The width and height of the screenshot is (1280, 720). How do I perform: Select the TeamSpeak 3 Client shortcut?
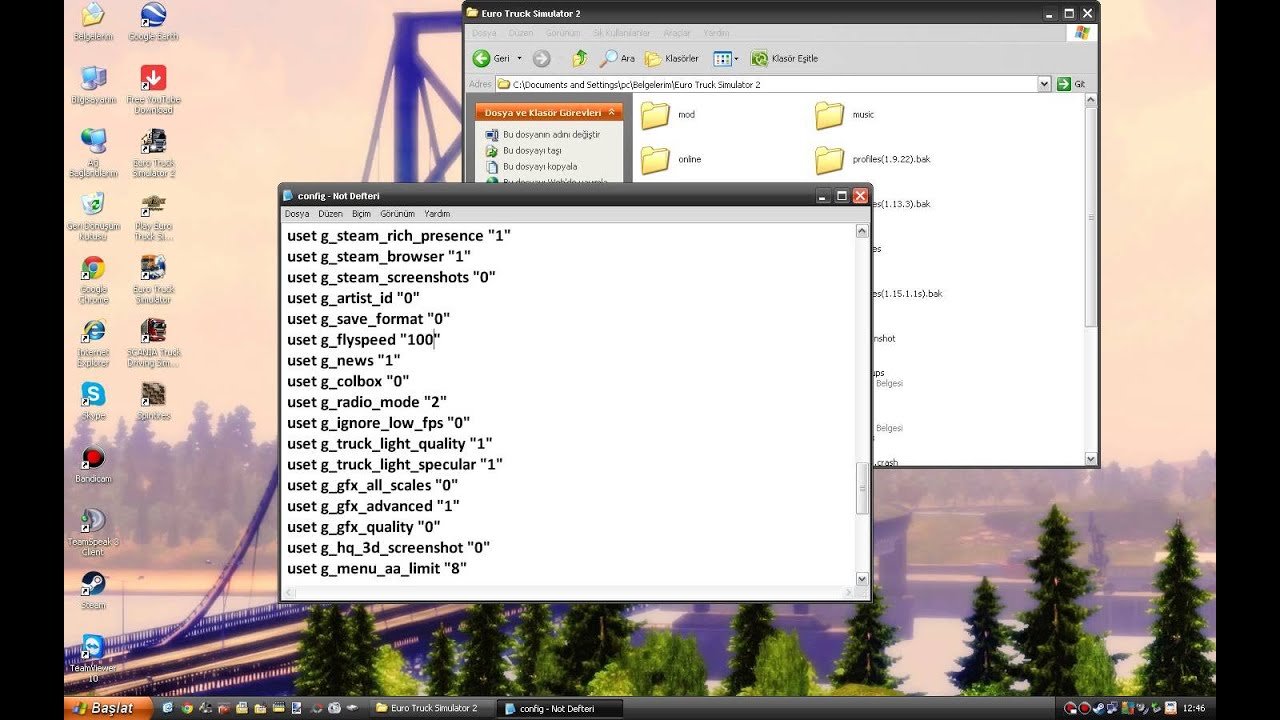pyautogui.click(x=93, y=532)
